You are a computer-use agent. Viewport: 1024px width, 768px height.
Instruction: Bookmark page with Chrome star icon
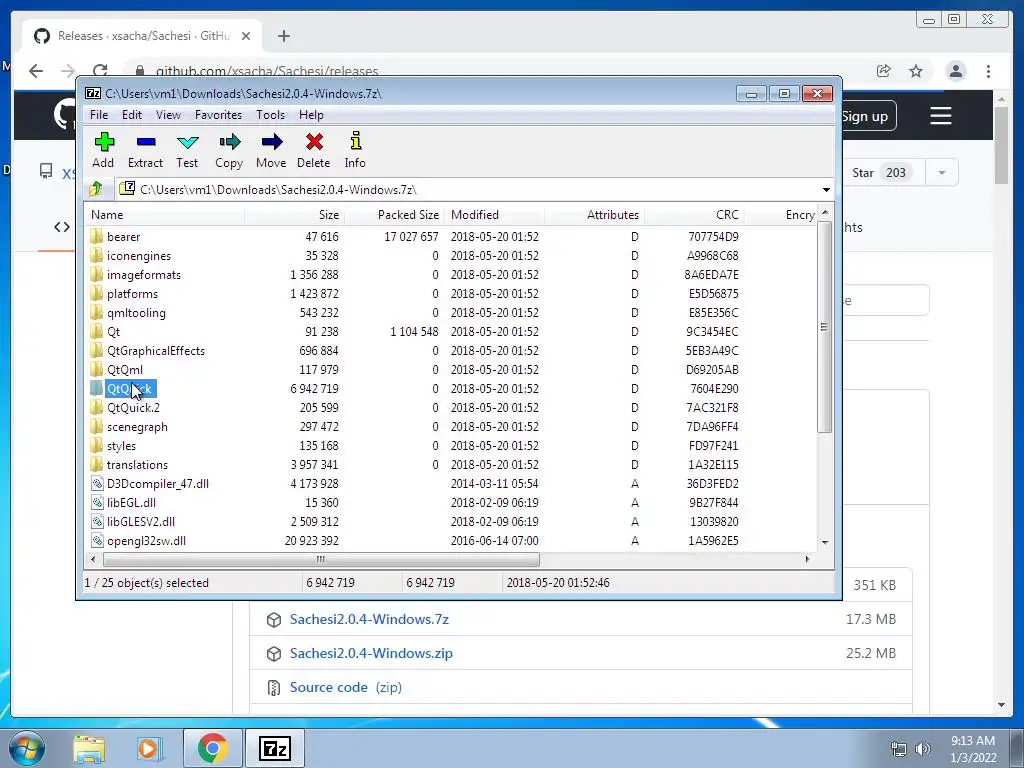point(916,71)
